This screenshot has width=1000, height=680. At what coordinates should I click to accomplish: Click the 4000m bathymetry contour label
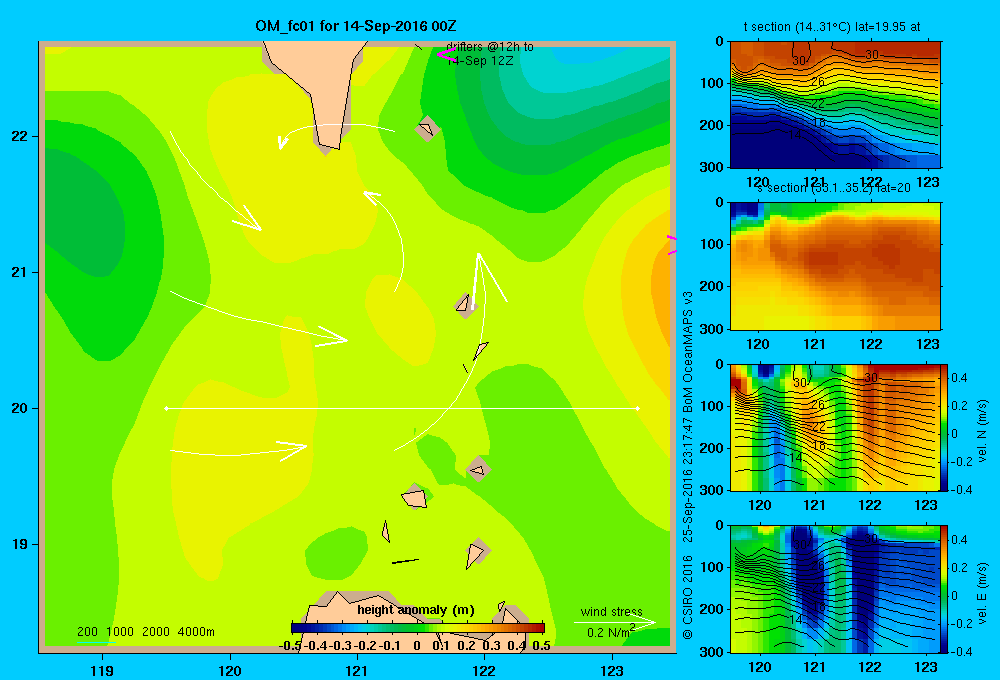pos(196,632)
